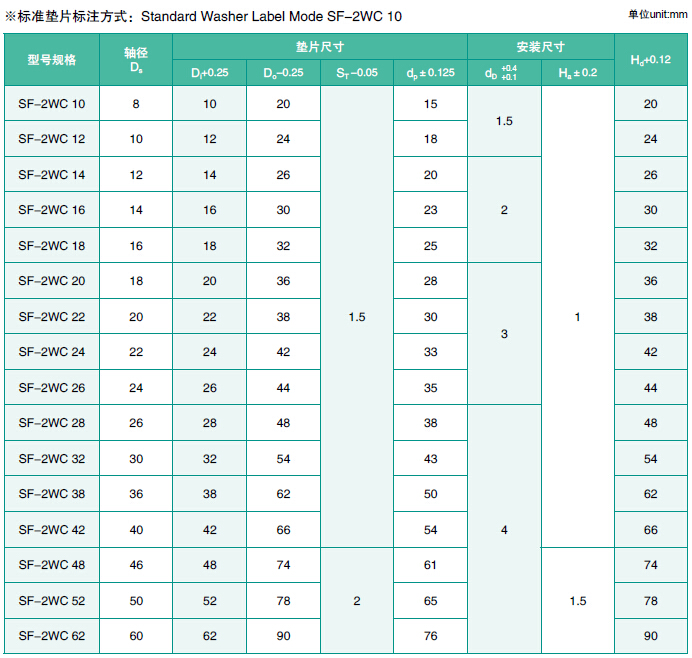The height and width of the screenshot is (658, 692).
Task: Click the dp value 76 cell
Action: (430, 636)
